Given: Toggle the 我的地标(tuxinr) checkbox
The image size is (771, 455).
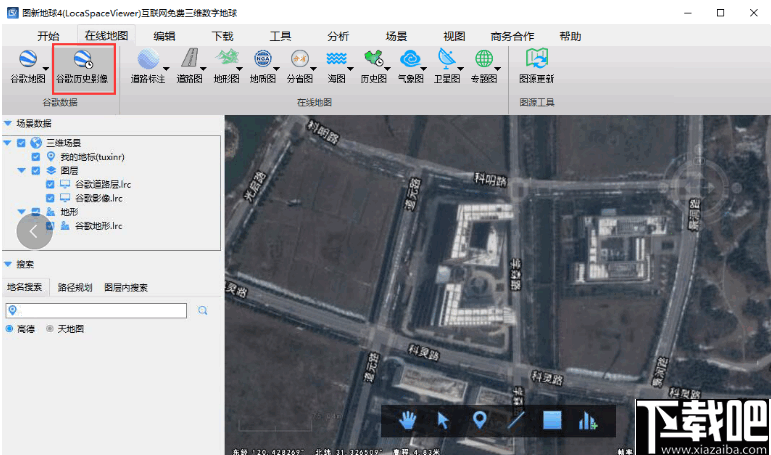Looking at the screenshot, I should coord(35,156).
